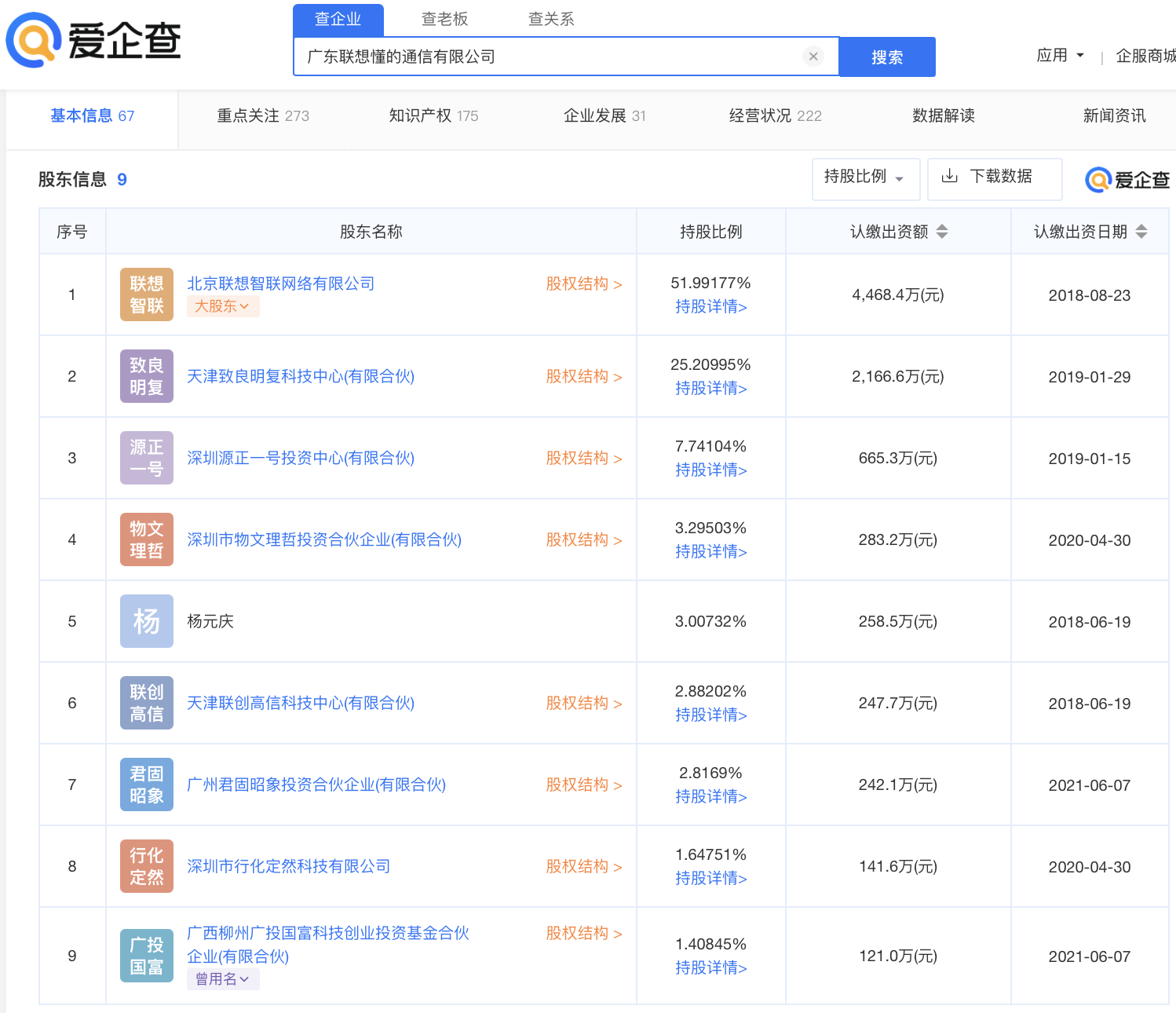Click the 广投国富 shareholder logo tile
This screenshot has width=1176, height=1013.
click(147, 956)
